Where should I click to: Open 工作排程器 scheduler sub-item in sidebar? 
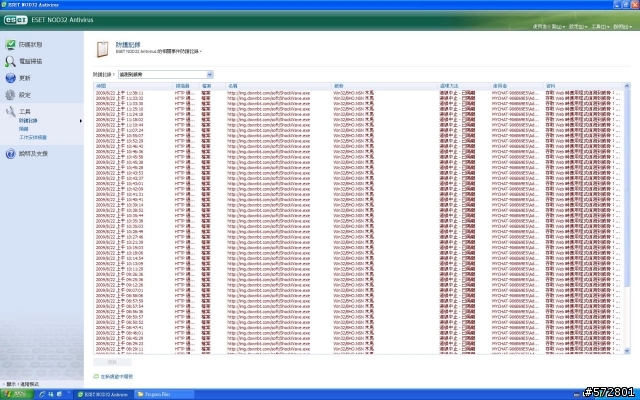pos(33,138)
